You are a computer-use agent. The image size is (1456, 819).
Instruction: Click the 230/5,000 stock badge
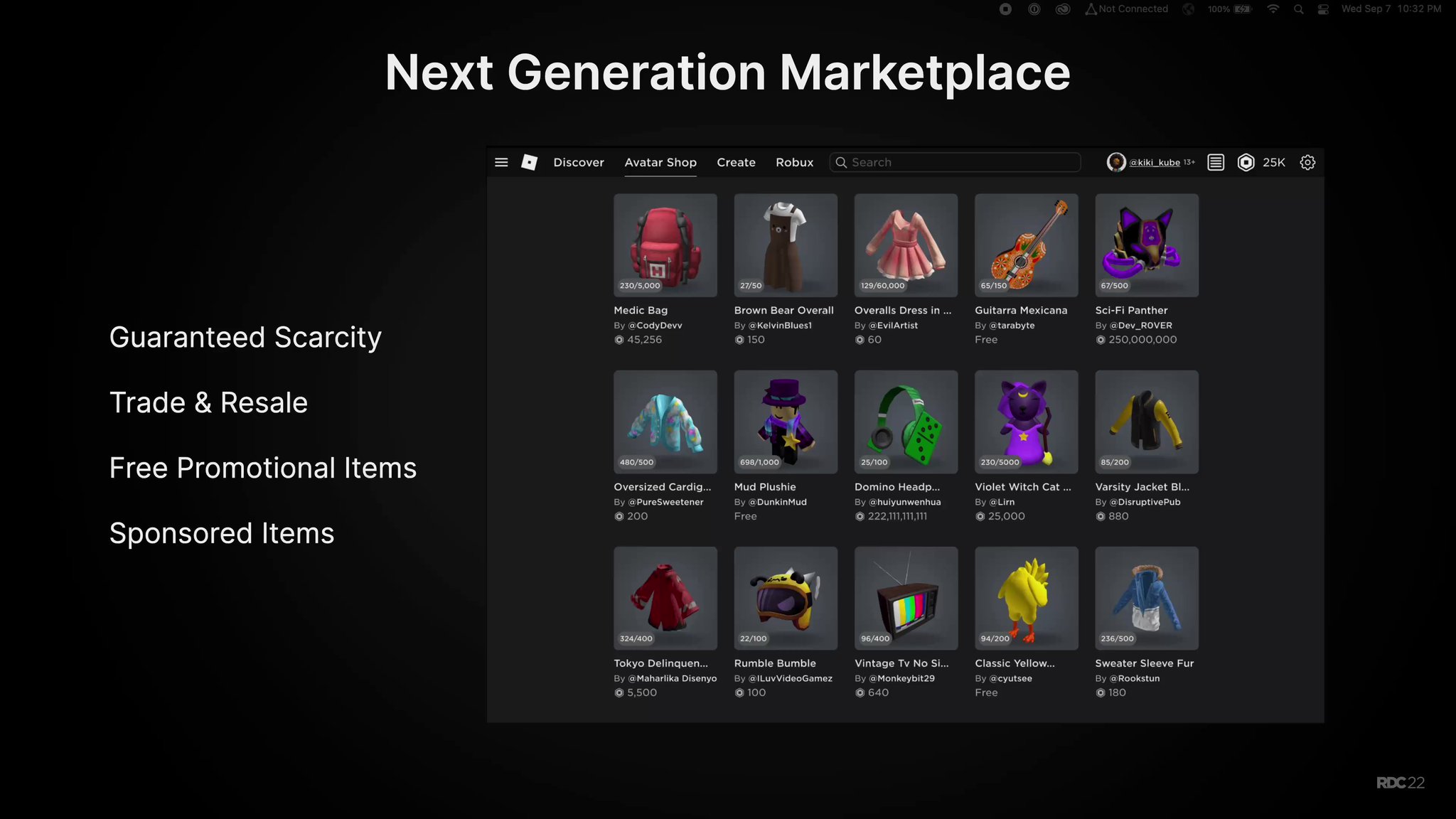pyautogui.click(x=640, y=285)
